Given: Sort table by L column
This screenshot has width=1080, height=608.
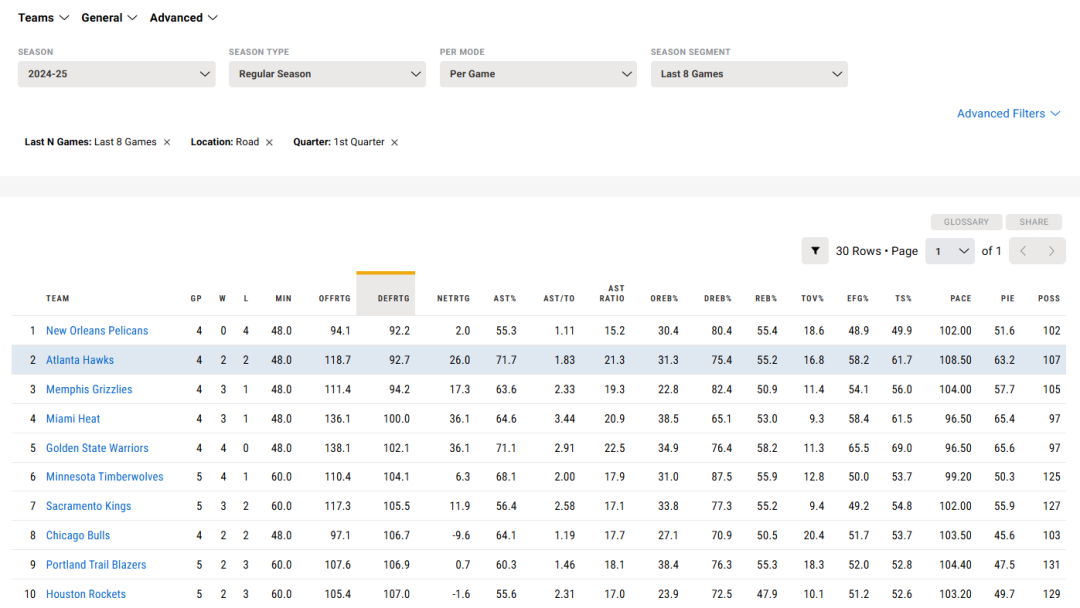Looking at the screenshot, I should click(246, 299).
